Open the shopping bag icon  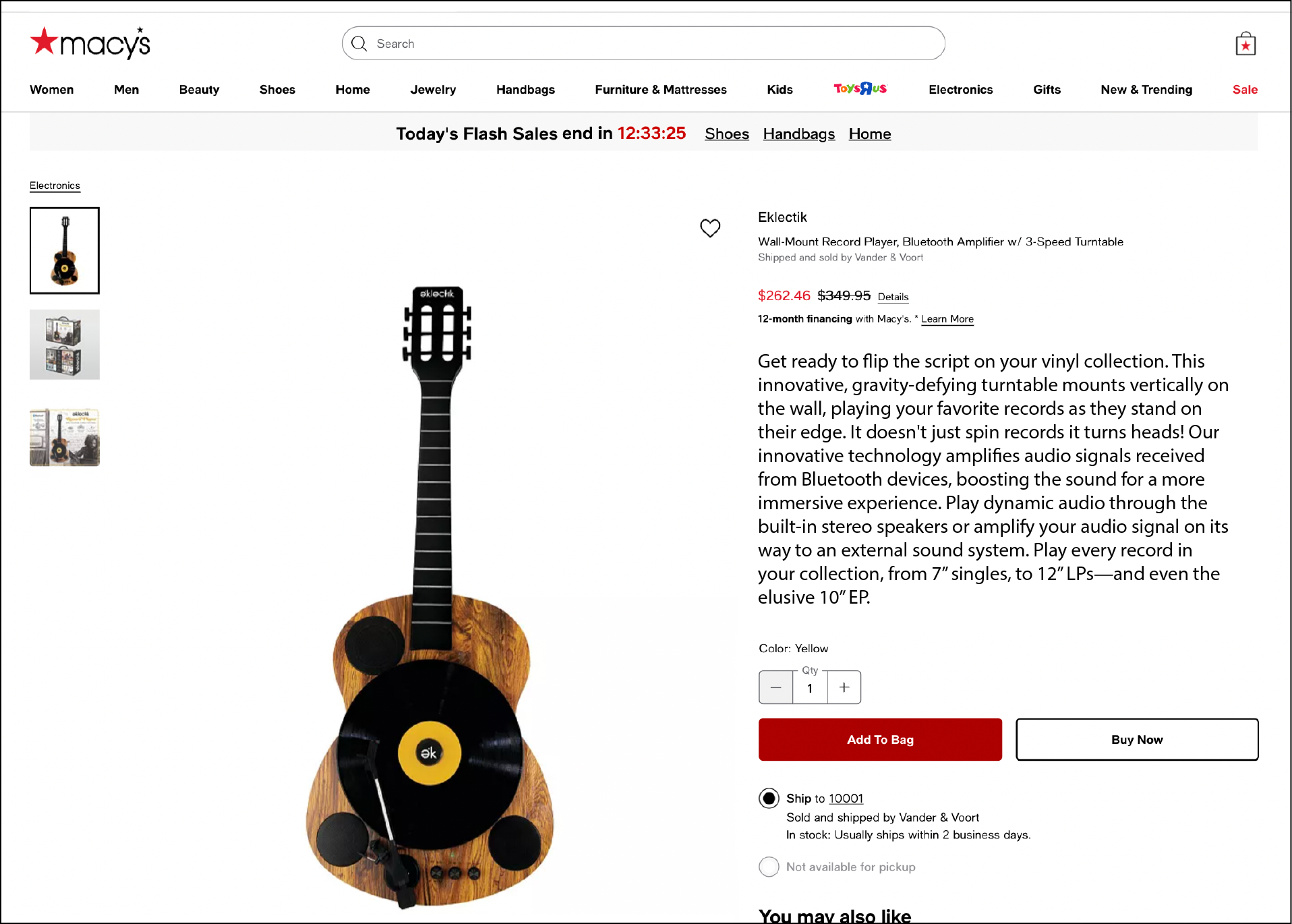point(1246,43)
